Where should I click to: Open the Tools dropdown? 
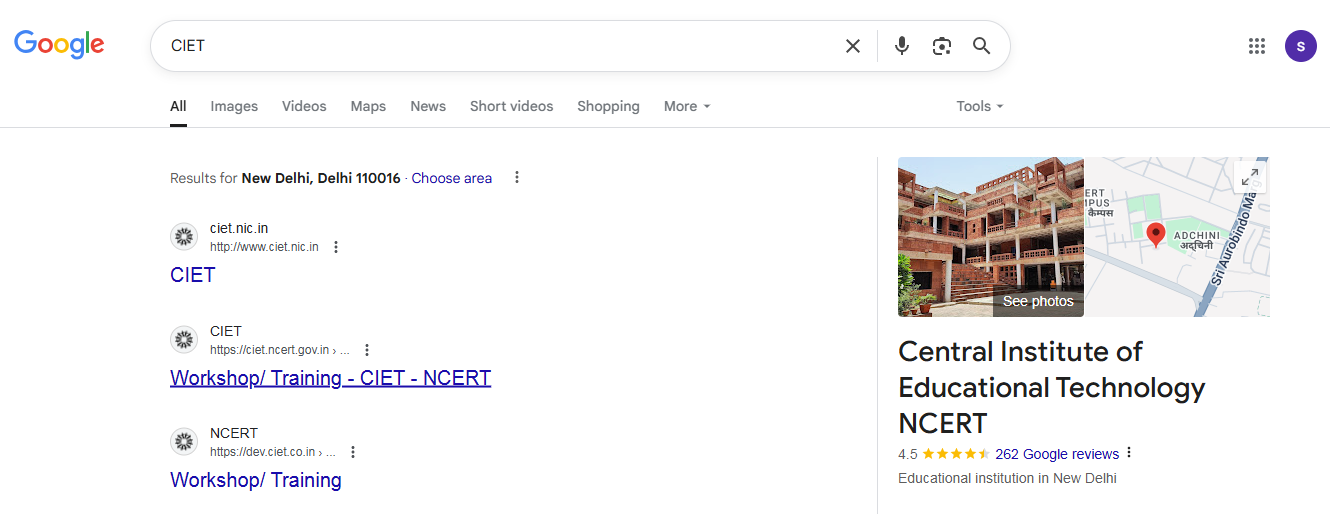(x=980, y=106)
